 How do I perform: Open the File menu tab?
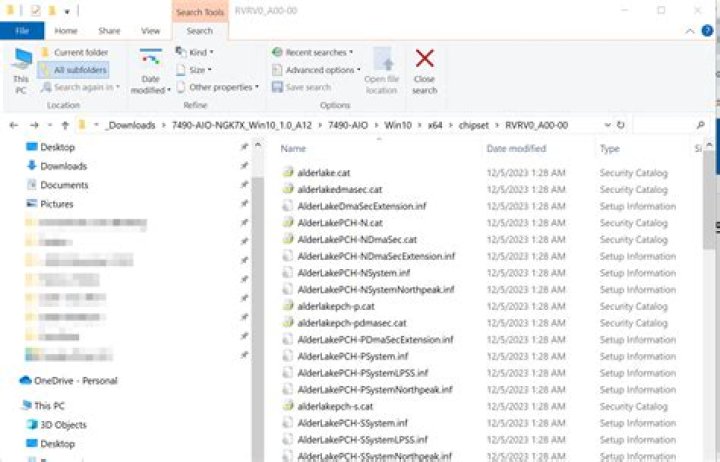(22, 31)
